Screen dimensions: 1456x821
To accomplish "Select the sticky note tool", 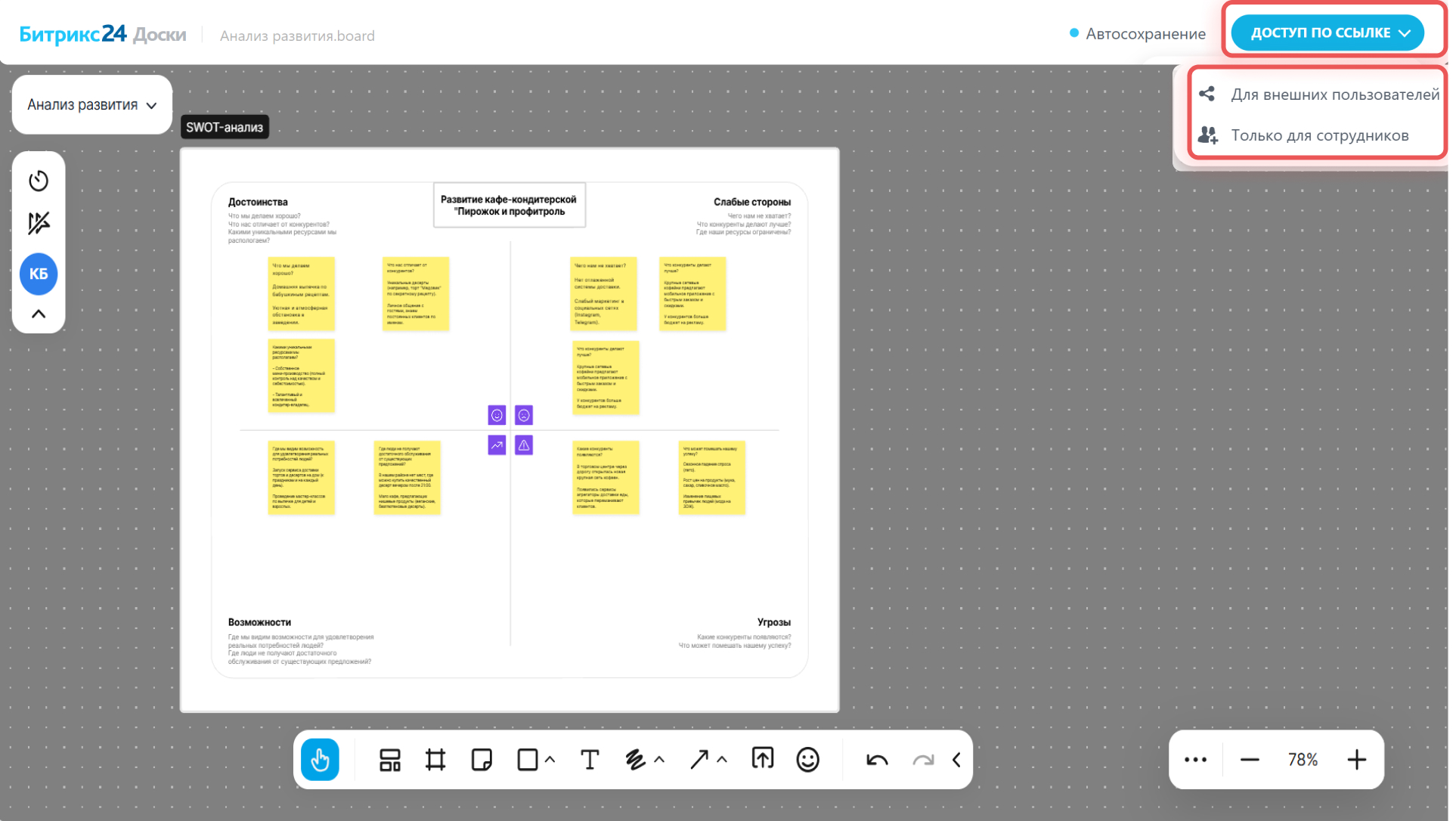I will point(482,760).
